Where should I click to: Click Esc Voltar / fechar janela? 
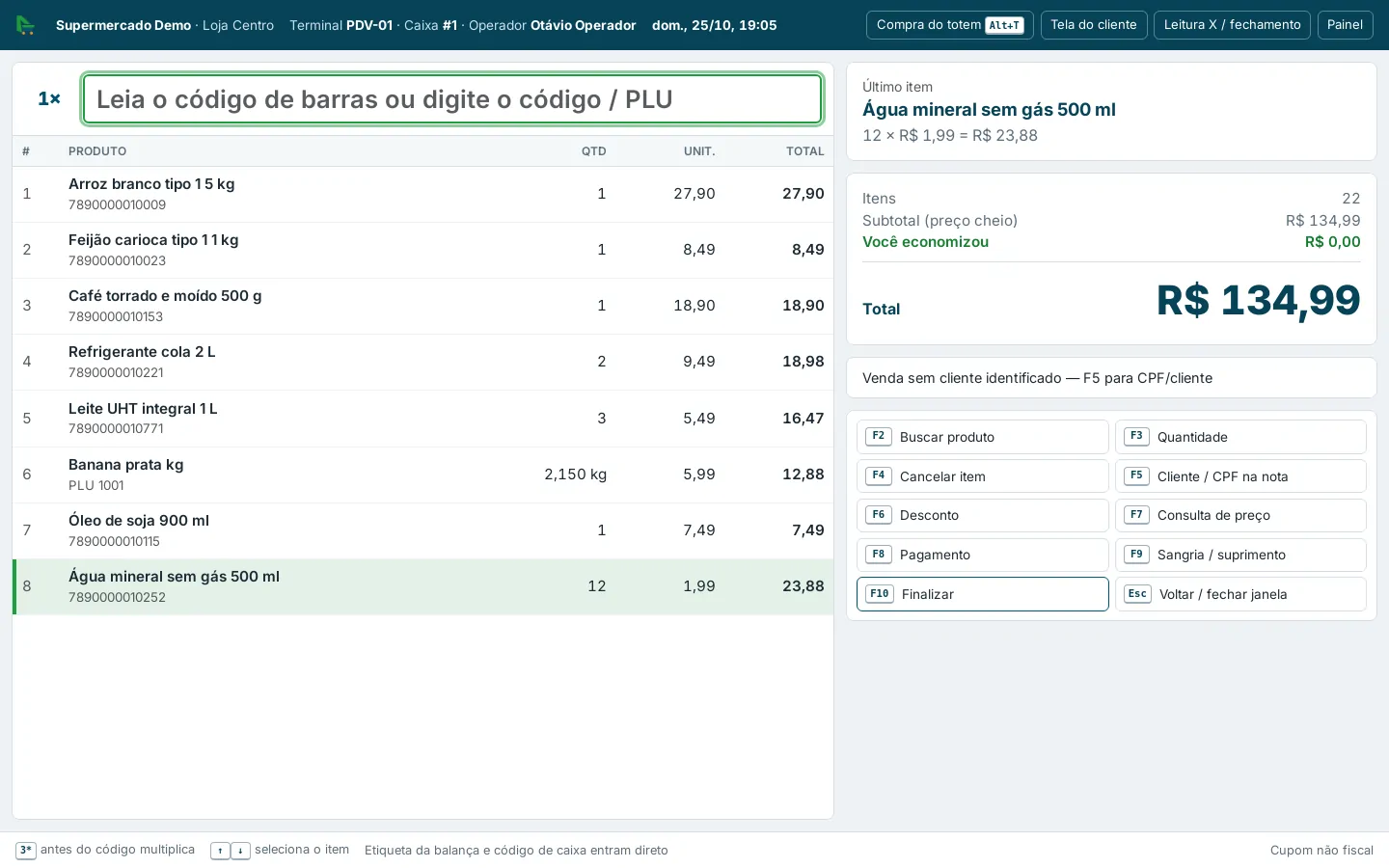(1240, 594)
